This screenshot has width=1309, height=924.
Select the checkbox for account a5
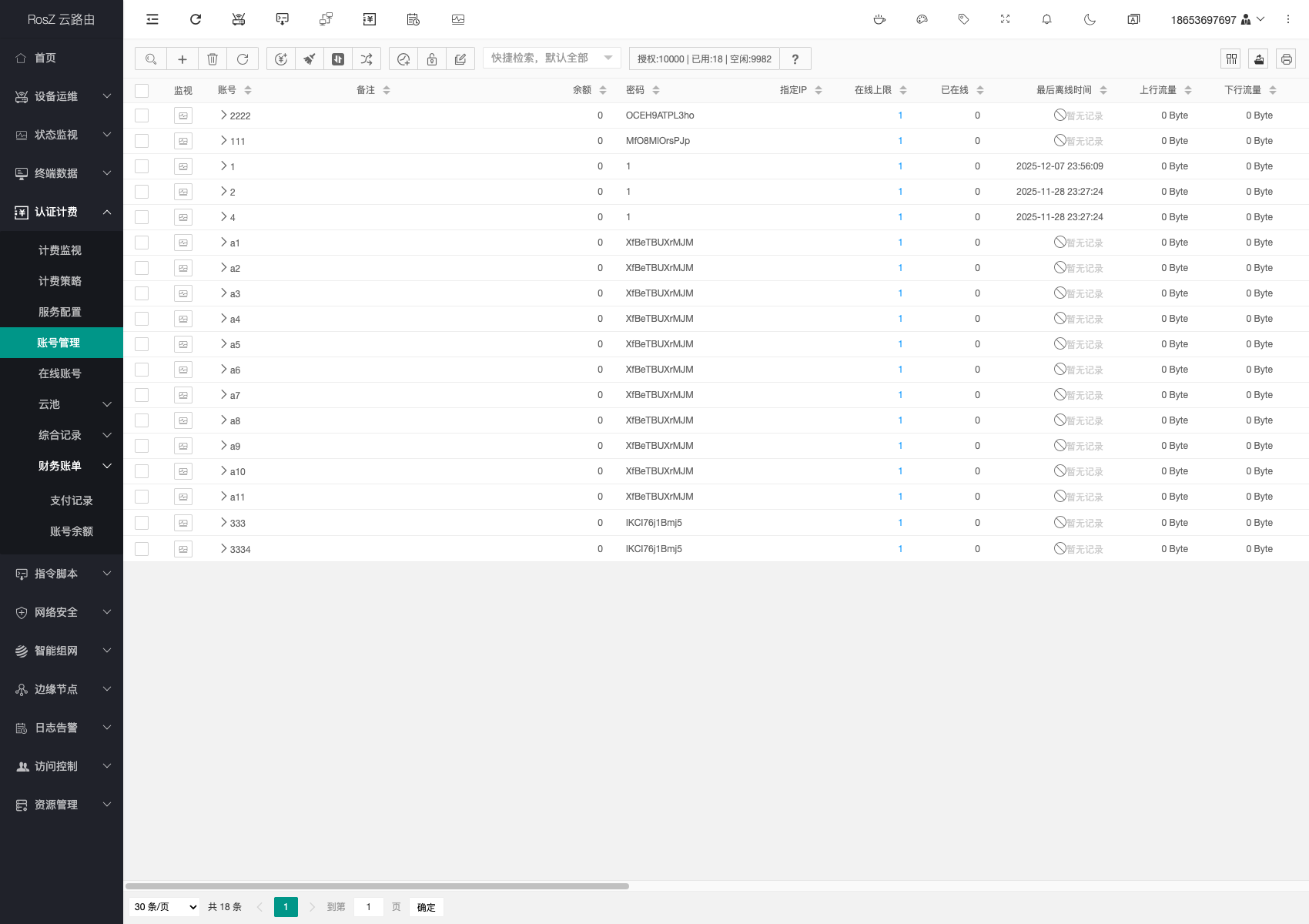point(142,344)
